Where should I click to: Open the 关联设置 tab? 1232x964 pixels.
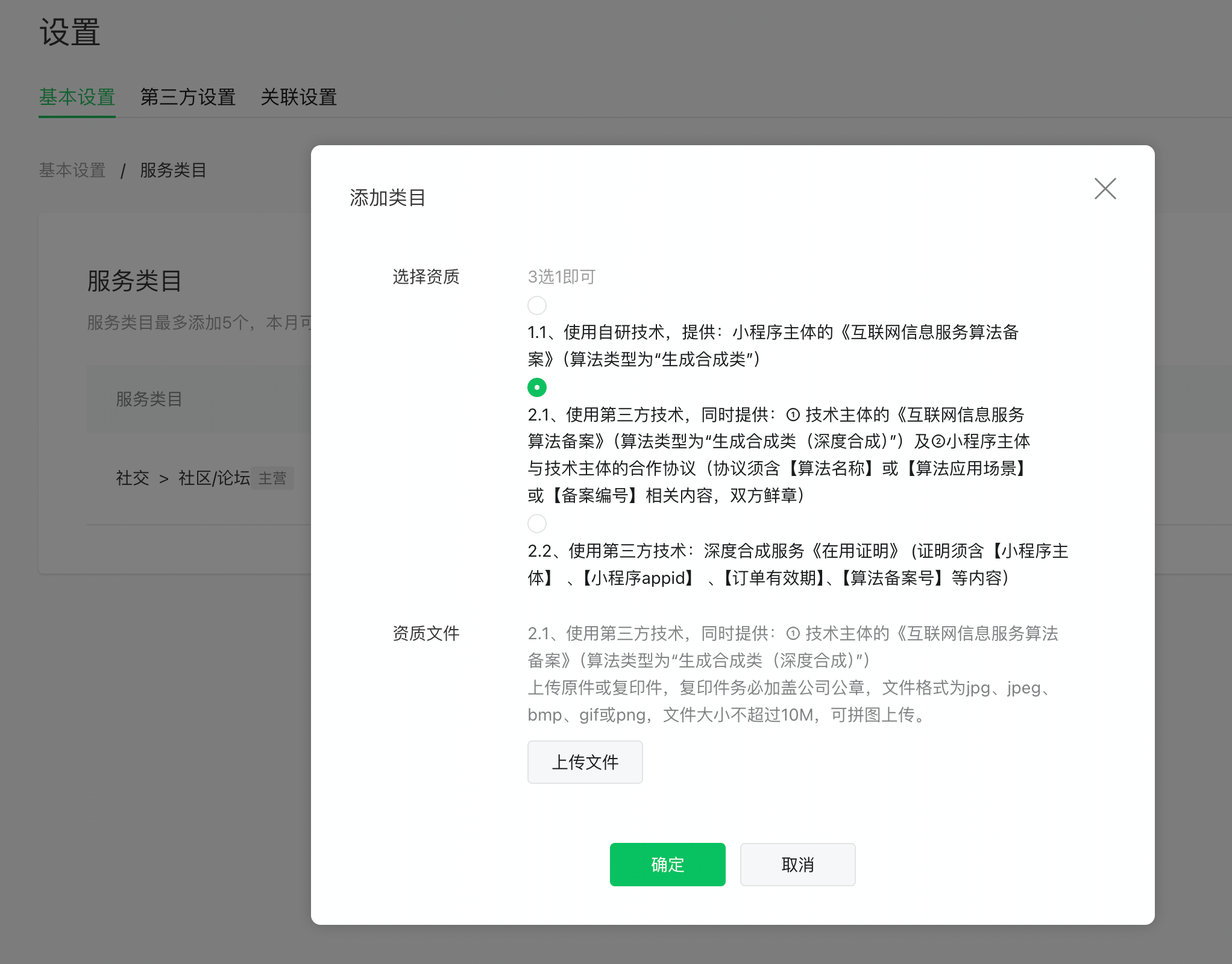pos(298,97)
